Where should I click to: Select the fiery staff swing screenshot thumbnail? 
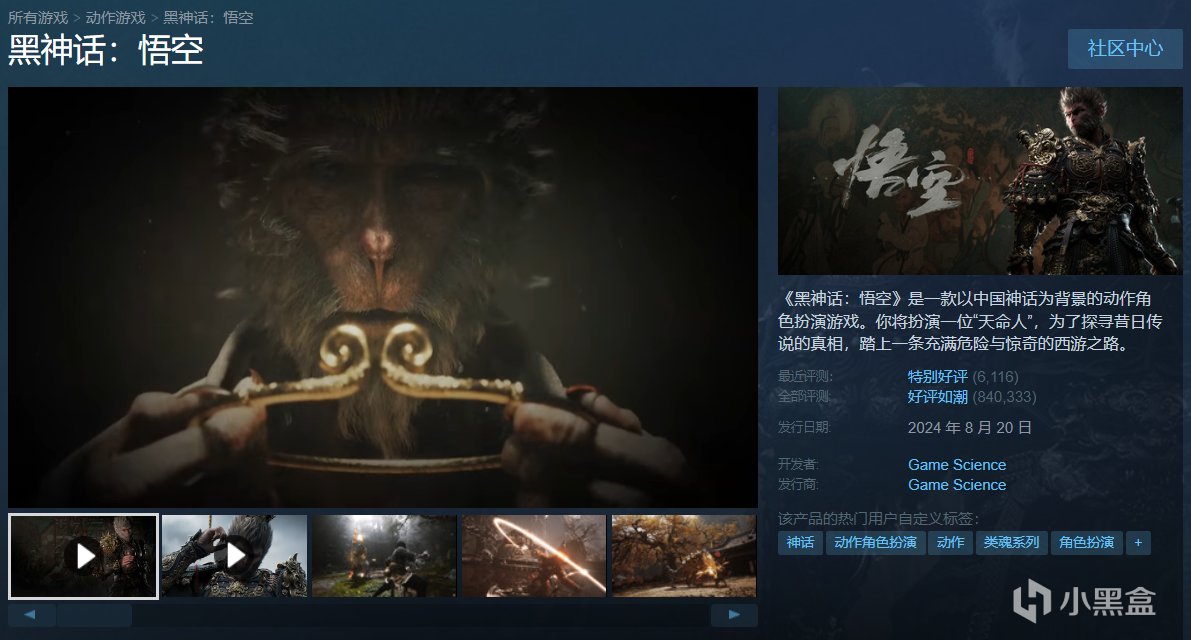coord(534,556)
